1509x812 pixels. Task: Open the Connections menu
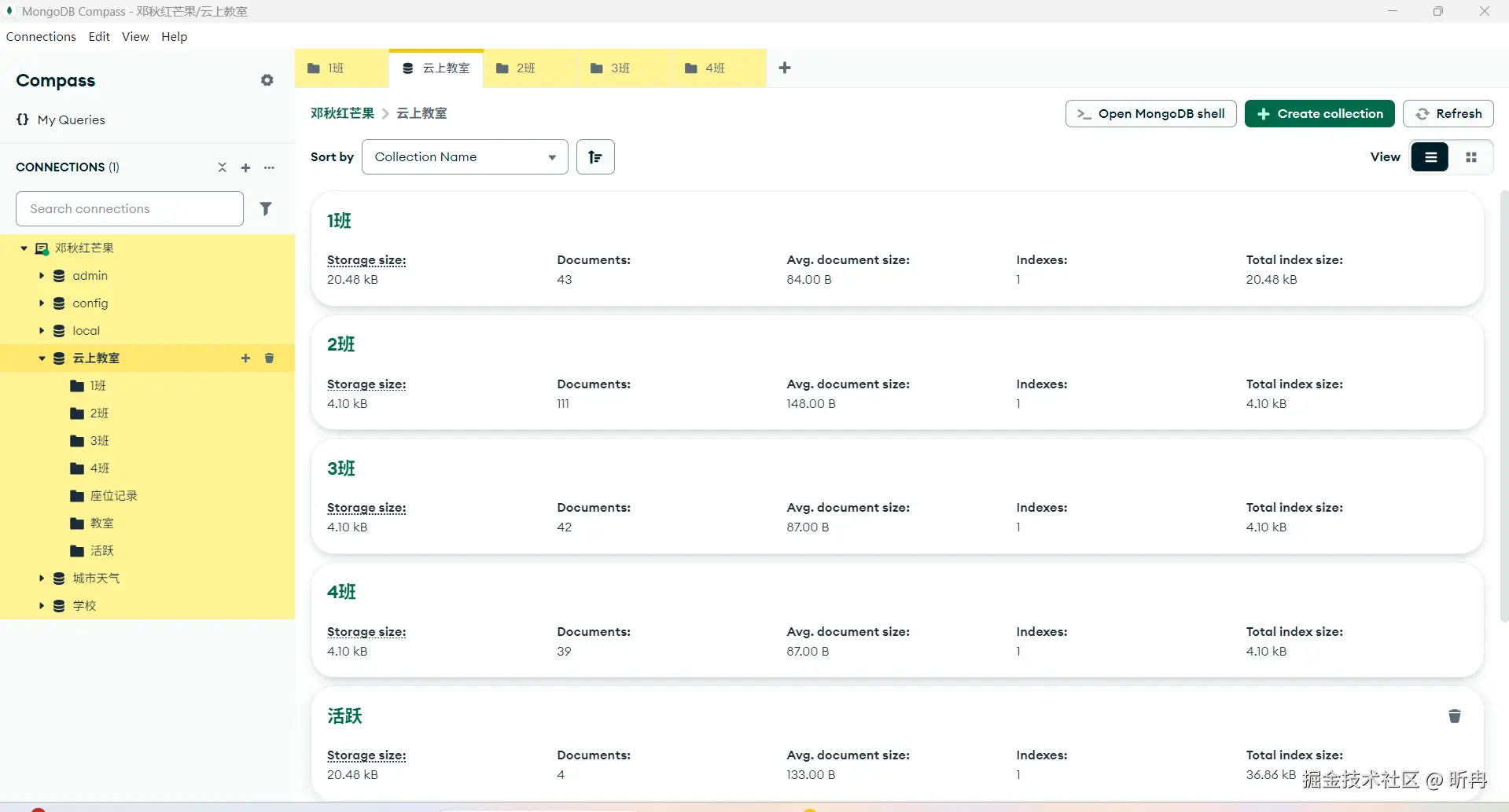(x=41, y=37)
